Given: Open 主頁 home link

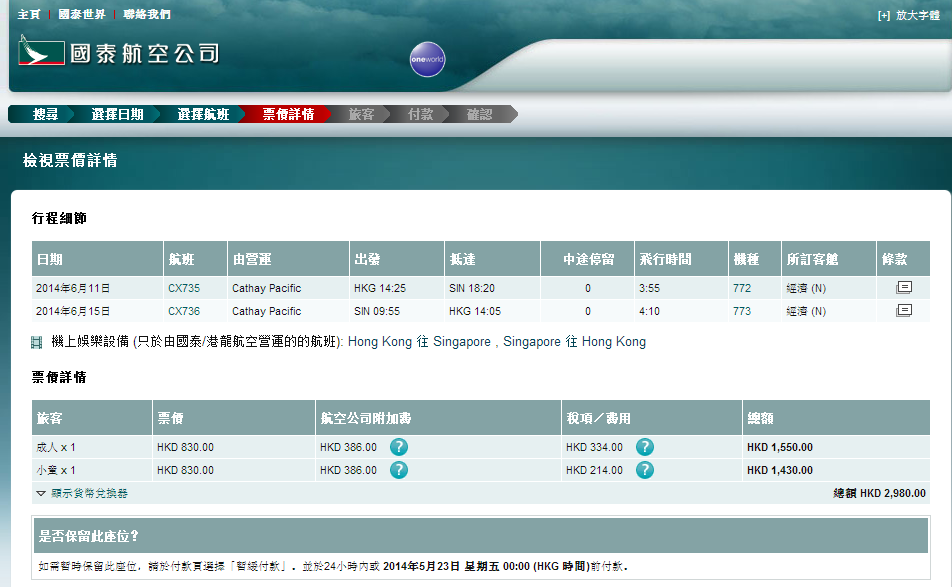Looking at the screenshot, I should 29,15.
